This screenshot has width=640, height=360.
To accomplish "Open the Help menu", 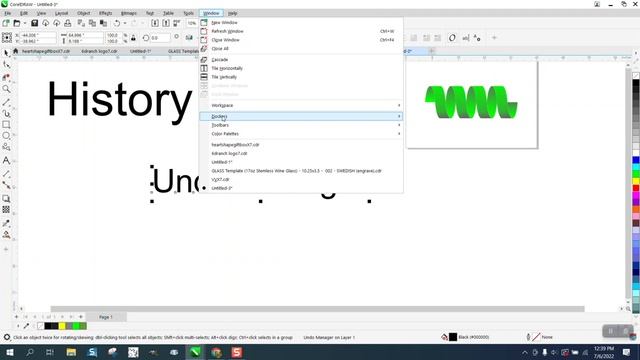I will (232, 13).
